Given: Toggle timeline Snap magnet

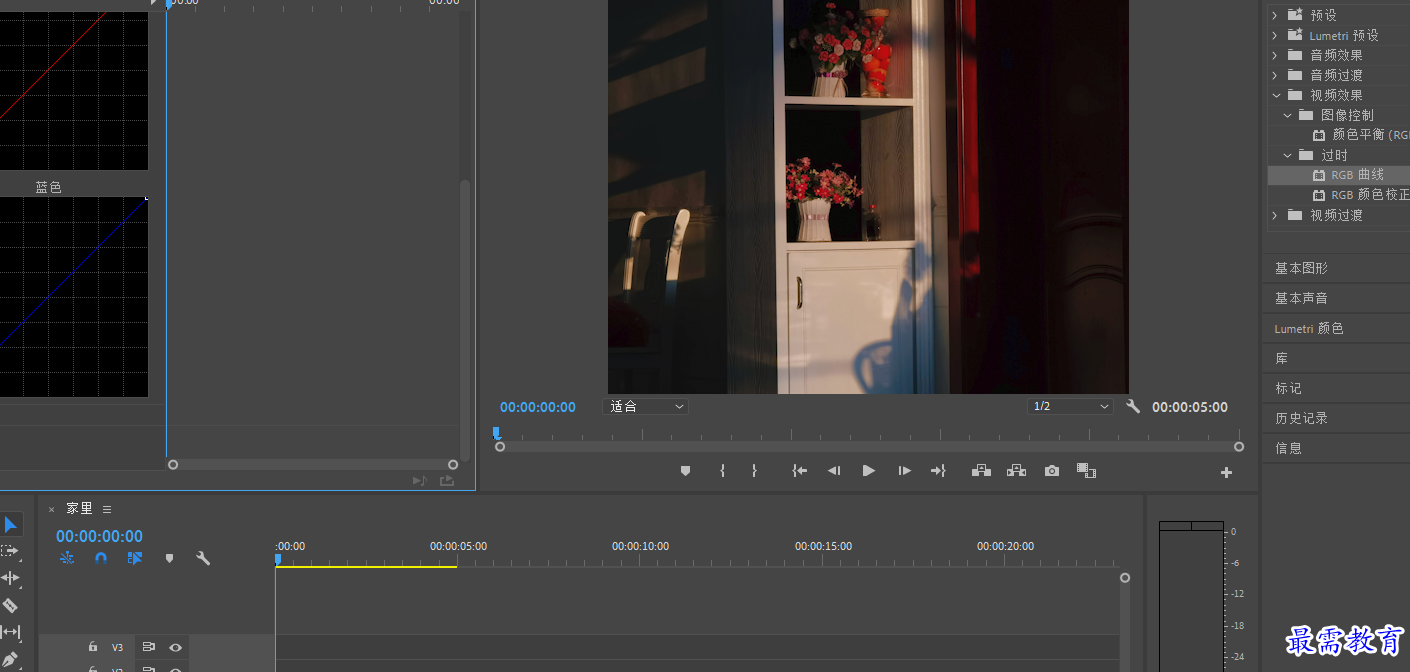Looking at the screenshot, I should tap(101, 558).
